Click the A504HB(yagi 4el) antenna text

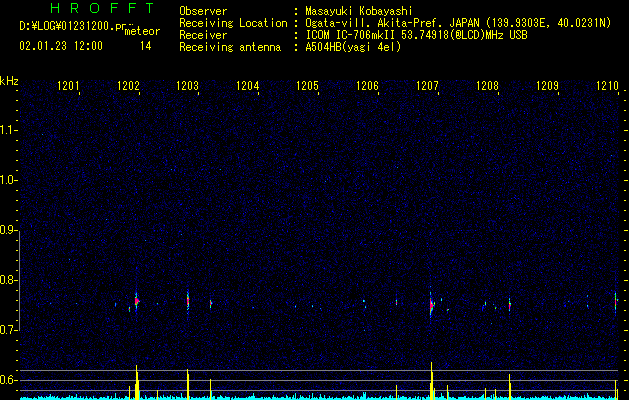click(x=353, y=47)
